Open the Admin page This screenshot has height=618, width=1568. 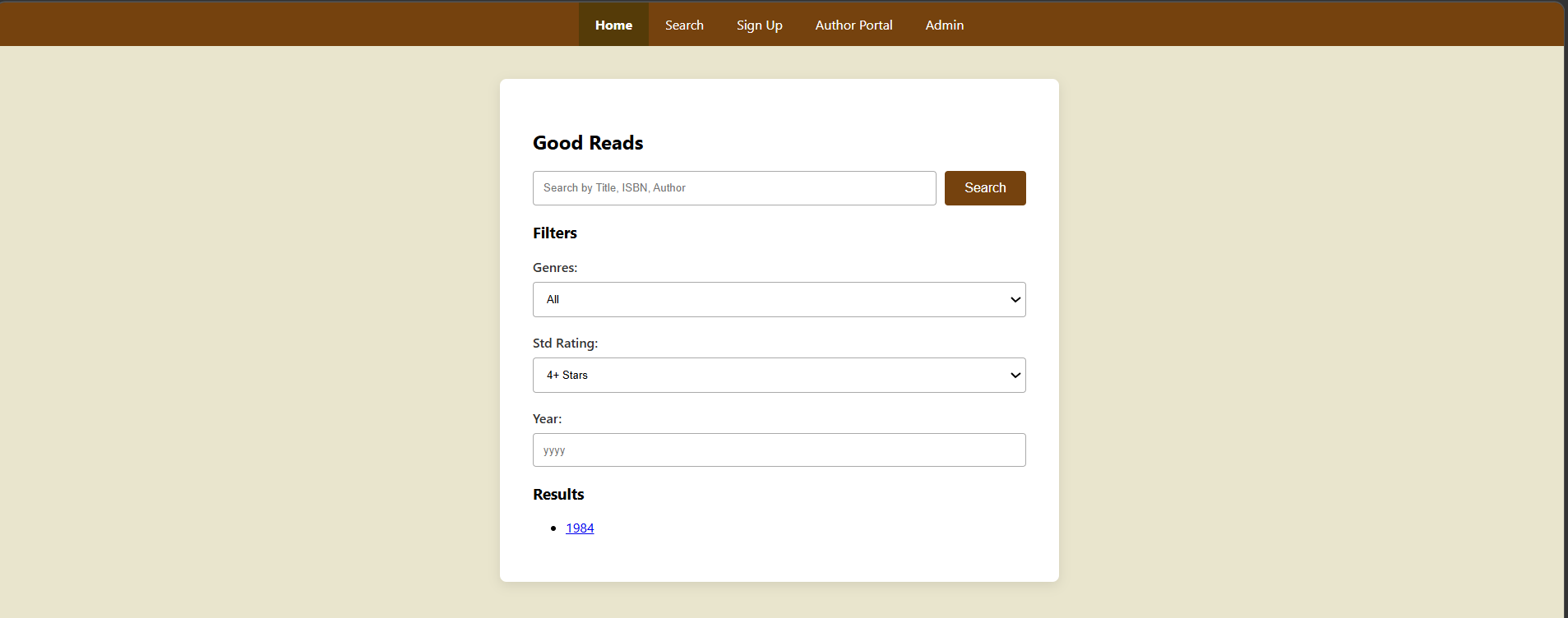coord(944,25)
